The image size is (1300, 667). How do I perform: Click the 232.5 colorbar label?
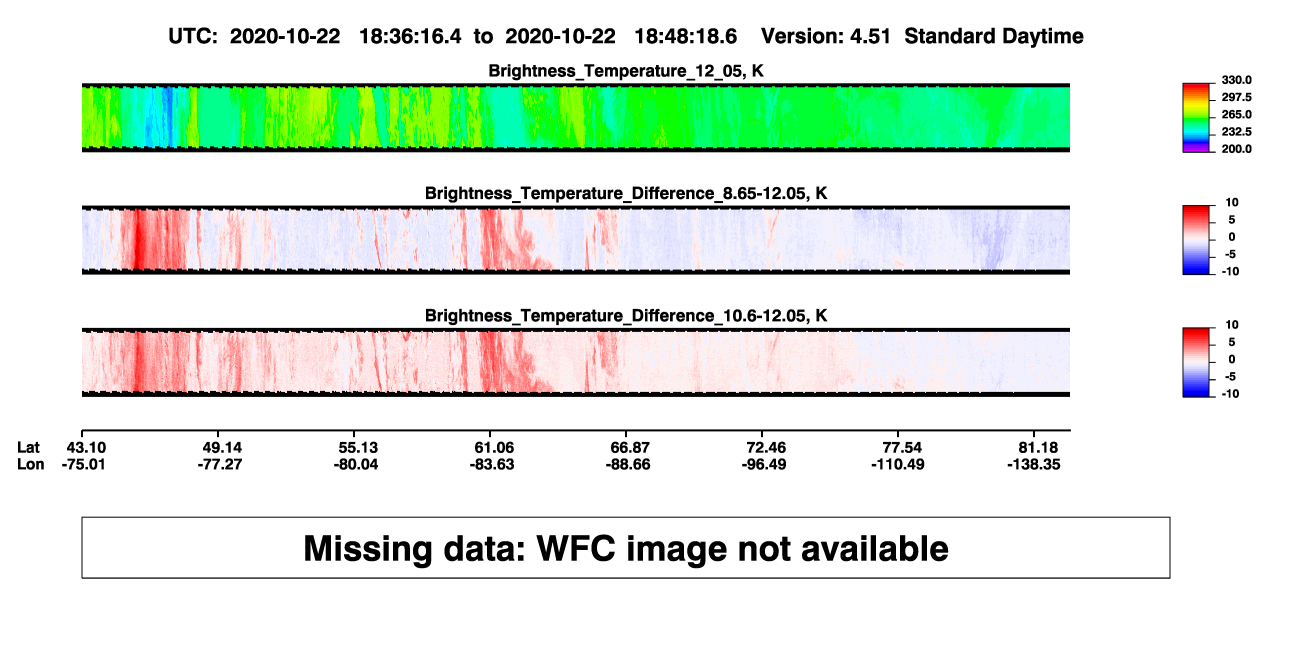click(x=1237, y=132)
